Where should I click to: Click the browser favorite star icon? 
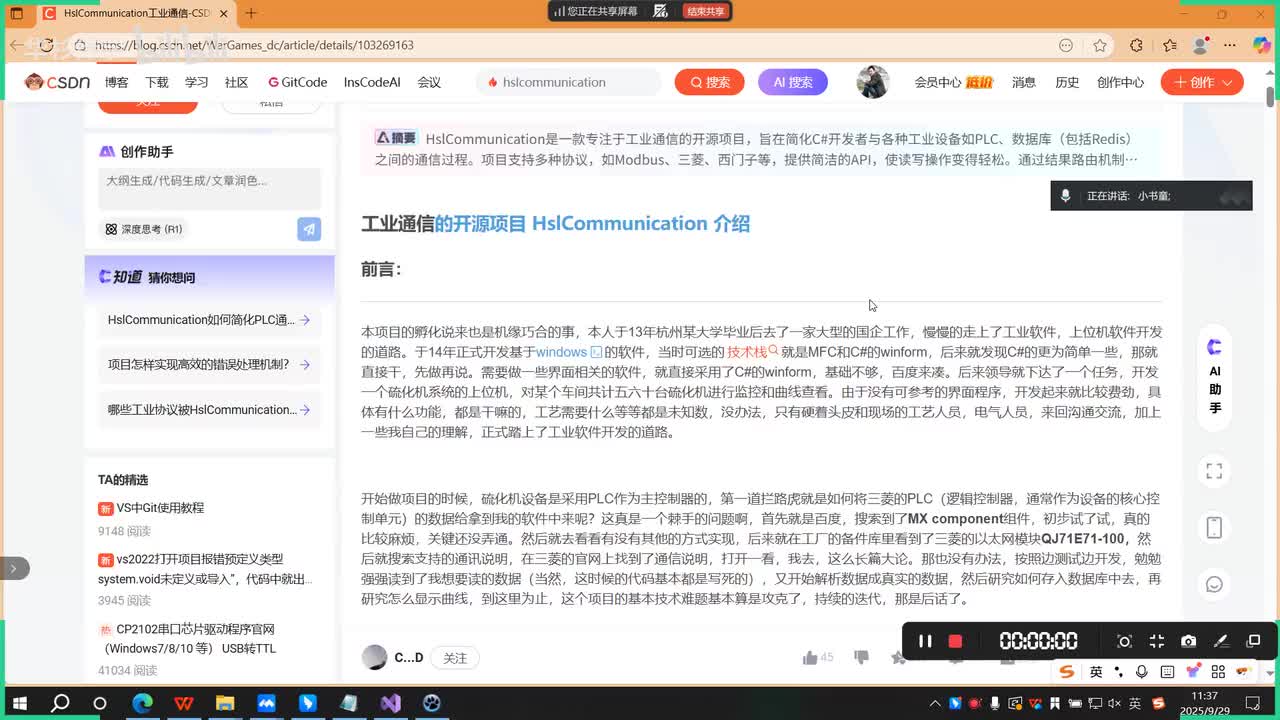pos(1100,45)
